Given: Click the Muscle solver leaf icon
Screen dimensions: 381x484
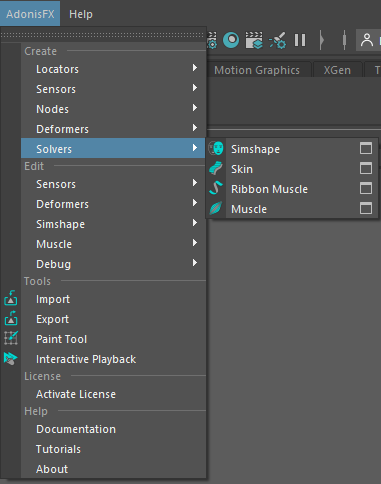Looking at the screenshot, I should coord(216,208).
